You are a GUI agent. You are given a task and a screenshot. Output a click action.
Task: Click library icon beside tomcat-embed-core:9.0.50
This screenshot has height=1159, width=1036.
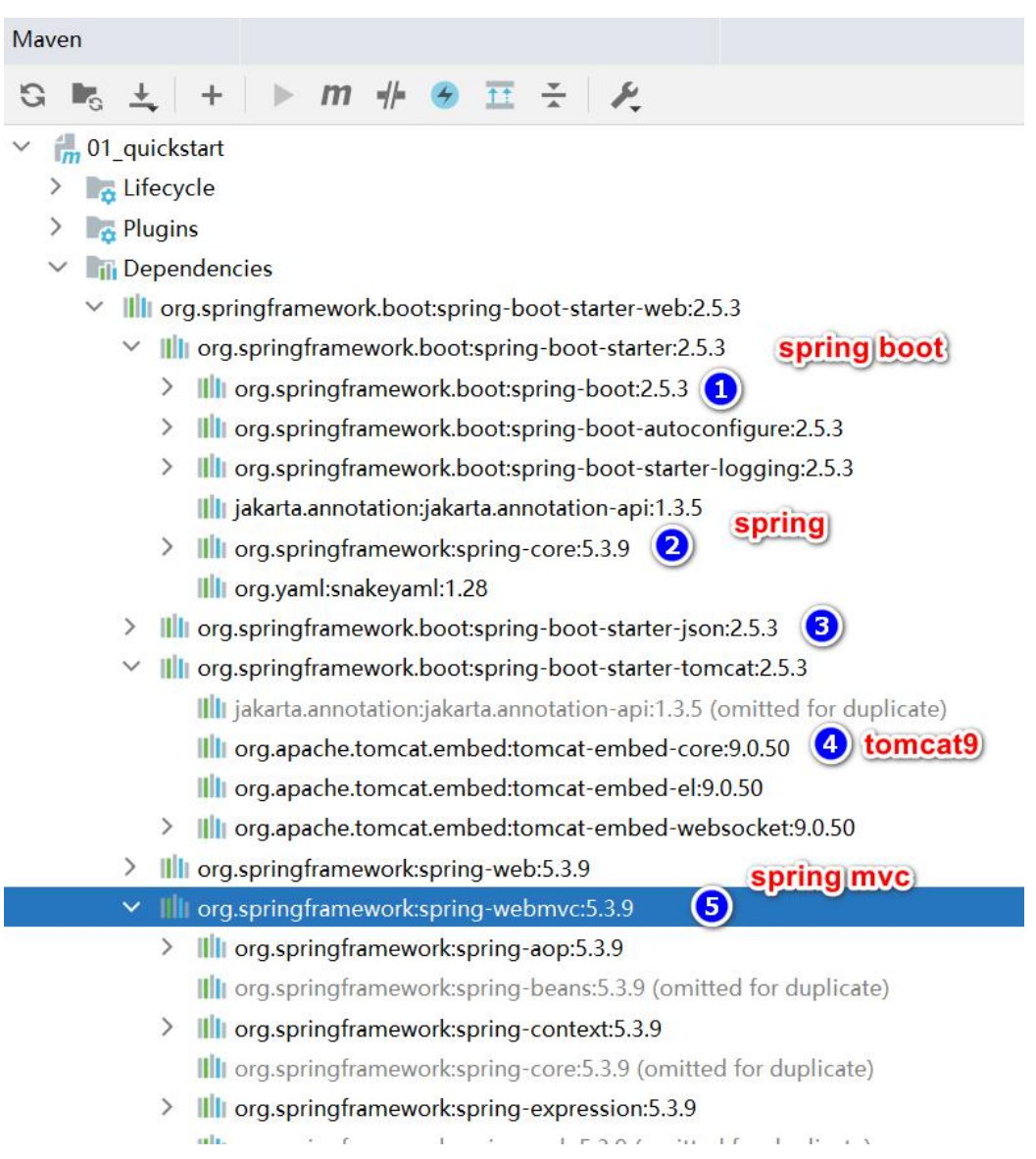pos(212,747)
